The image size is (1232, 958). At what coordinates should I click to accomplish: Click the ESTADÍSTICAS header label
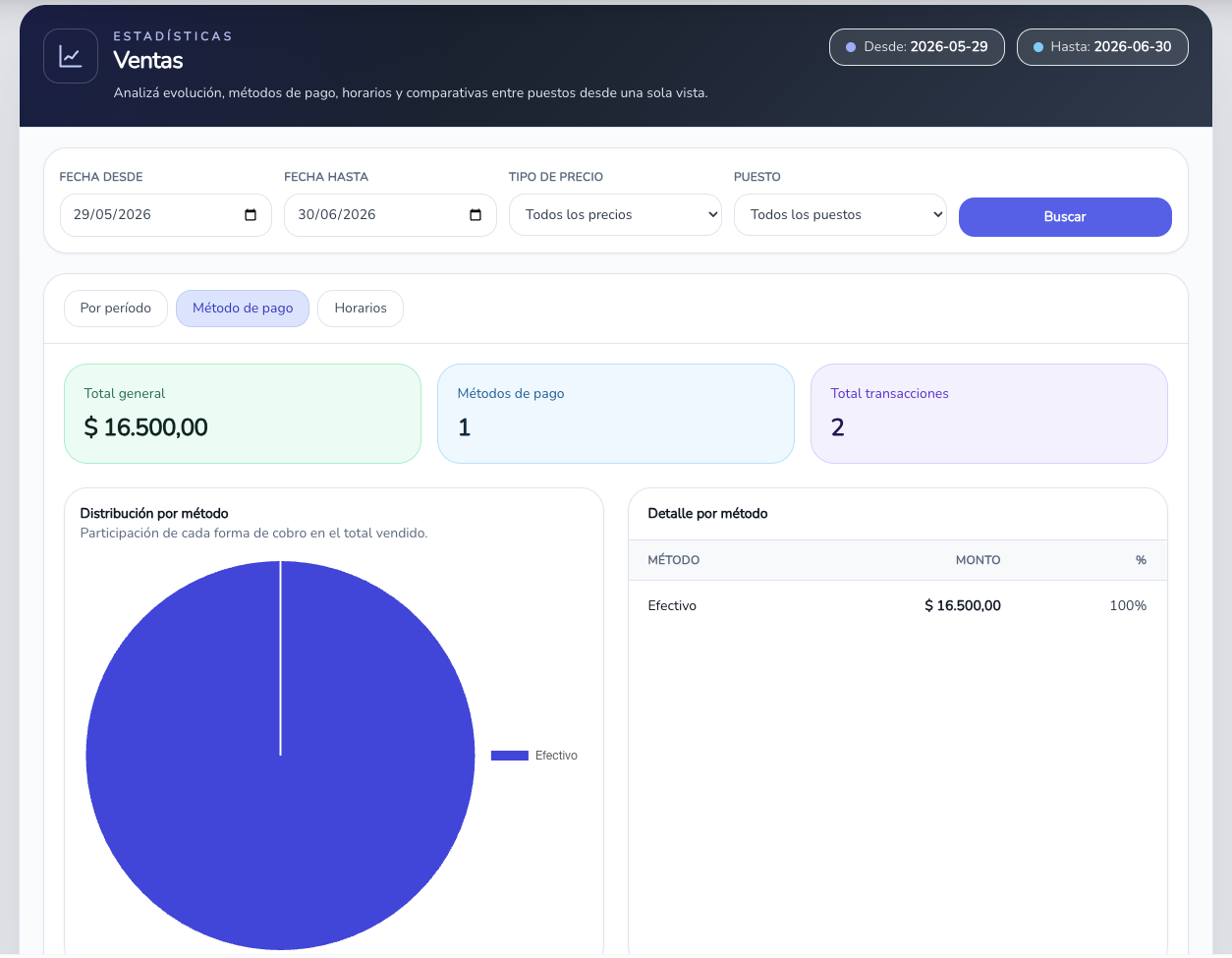pos(173,36)
